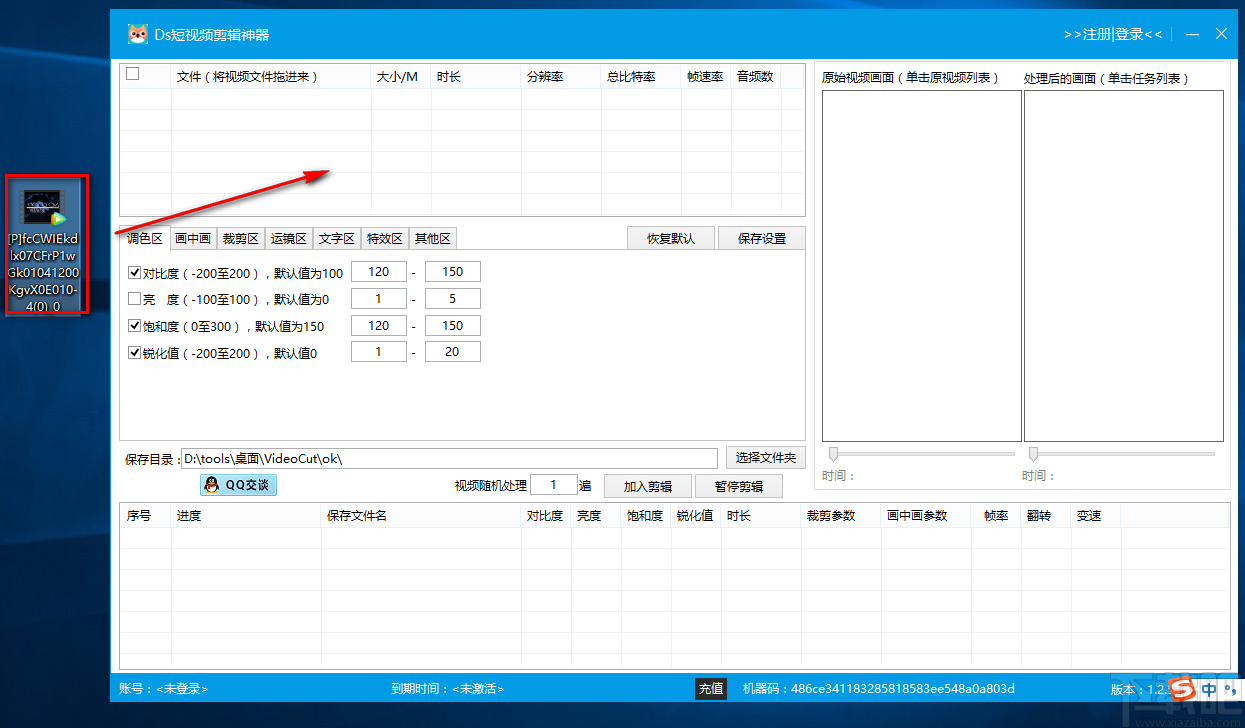
Task: Click the 保存目录 path field
Action: (449, 458)
